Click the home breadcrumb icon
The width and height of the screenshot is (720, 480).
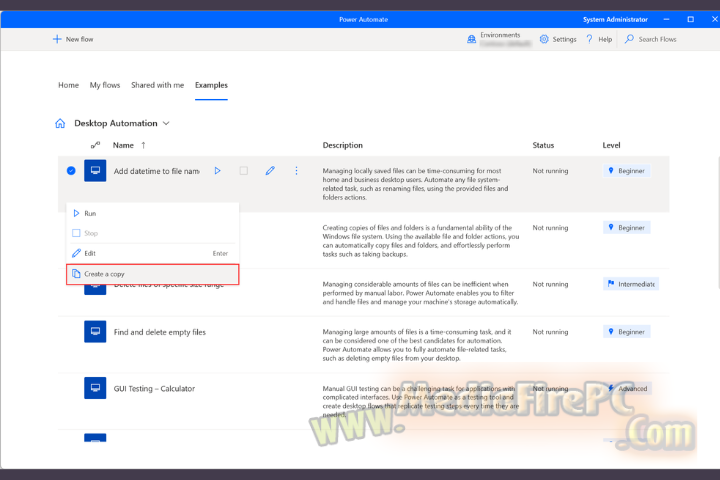click(x=60, y=123)
